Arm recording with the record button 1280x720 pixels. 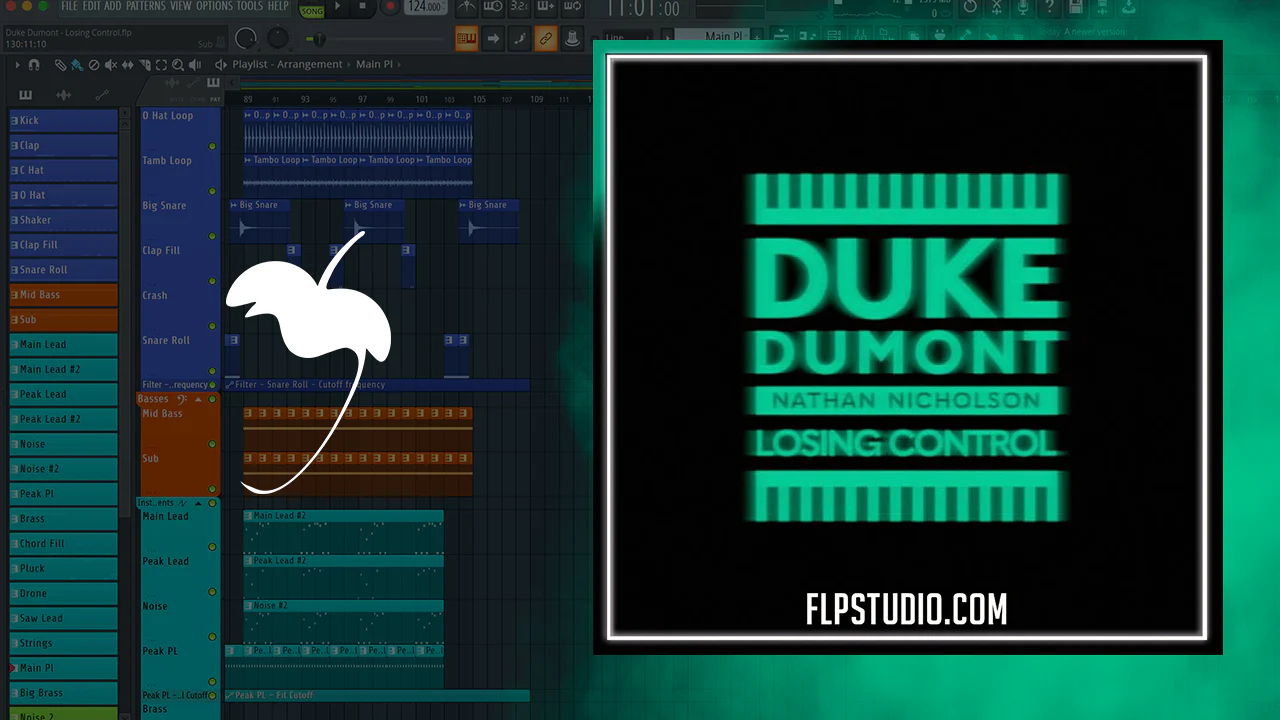click(x=390, y=7)
